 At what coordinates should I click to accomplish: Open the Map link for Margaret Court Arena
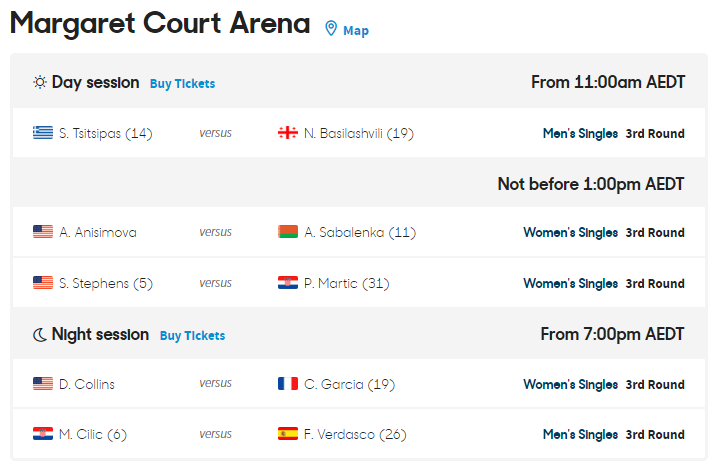(356, 31)
